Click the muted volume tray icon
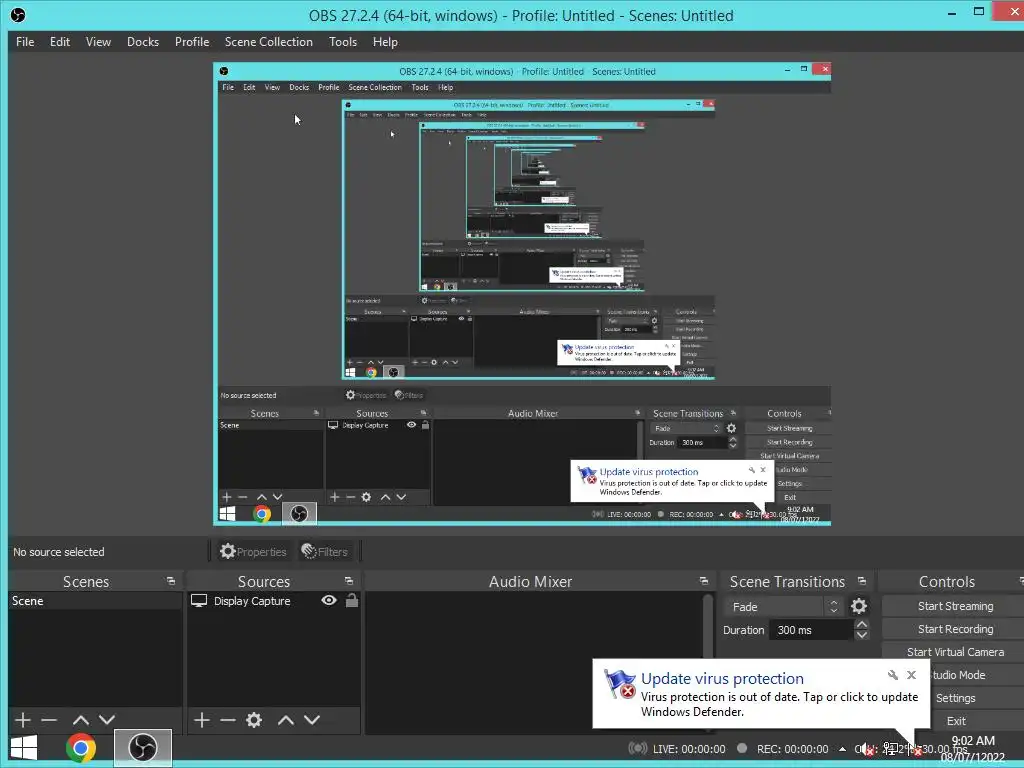The image size is (1024, 768). [865, 750]
